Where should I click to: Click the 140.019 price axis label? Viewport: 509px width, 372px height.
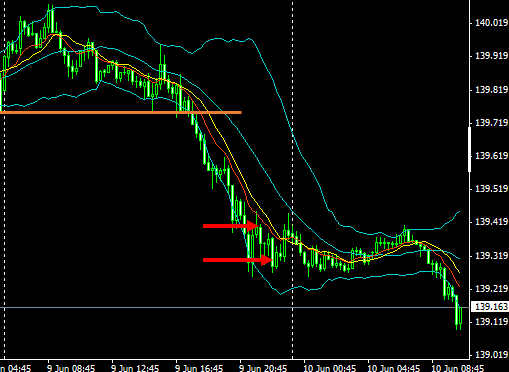coord(491,23)
